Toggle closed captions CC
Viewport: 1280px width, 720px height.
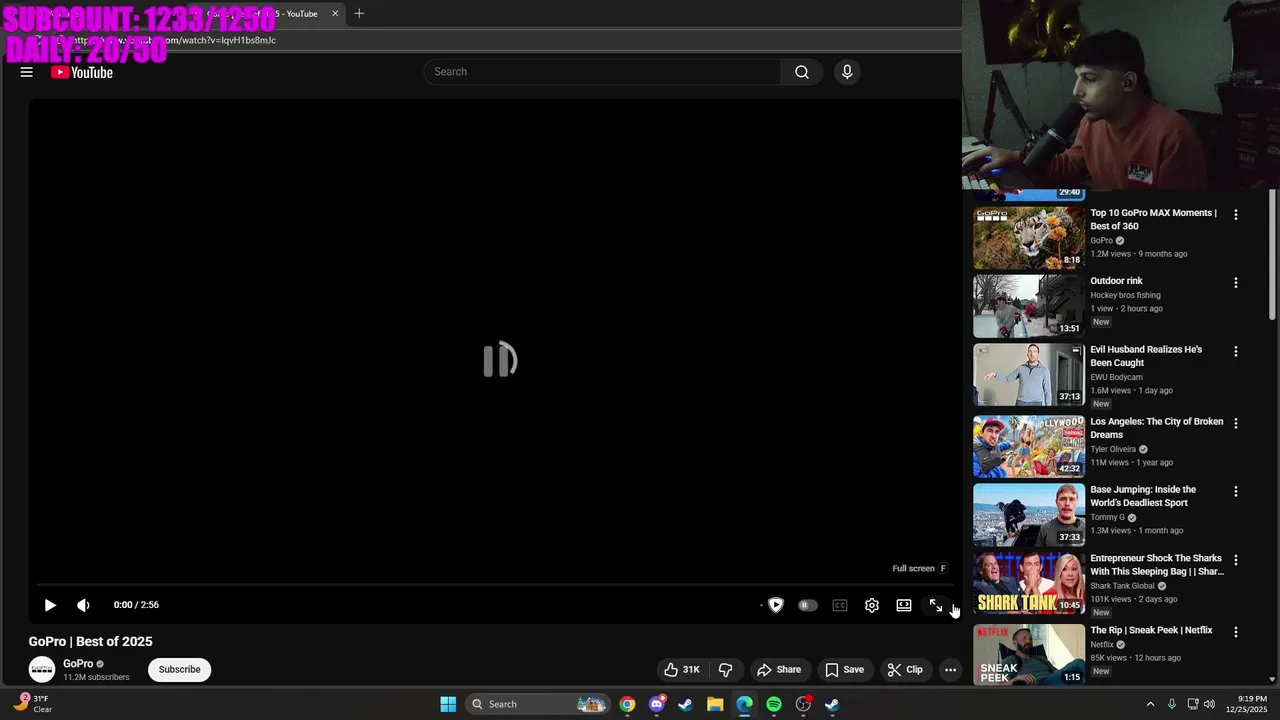(x=840, y=605)
